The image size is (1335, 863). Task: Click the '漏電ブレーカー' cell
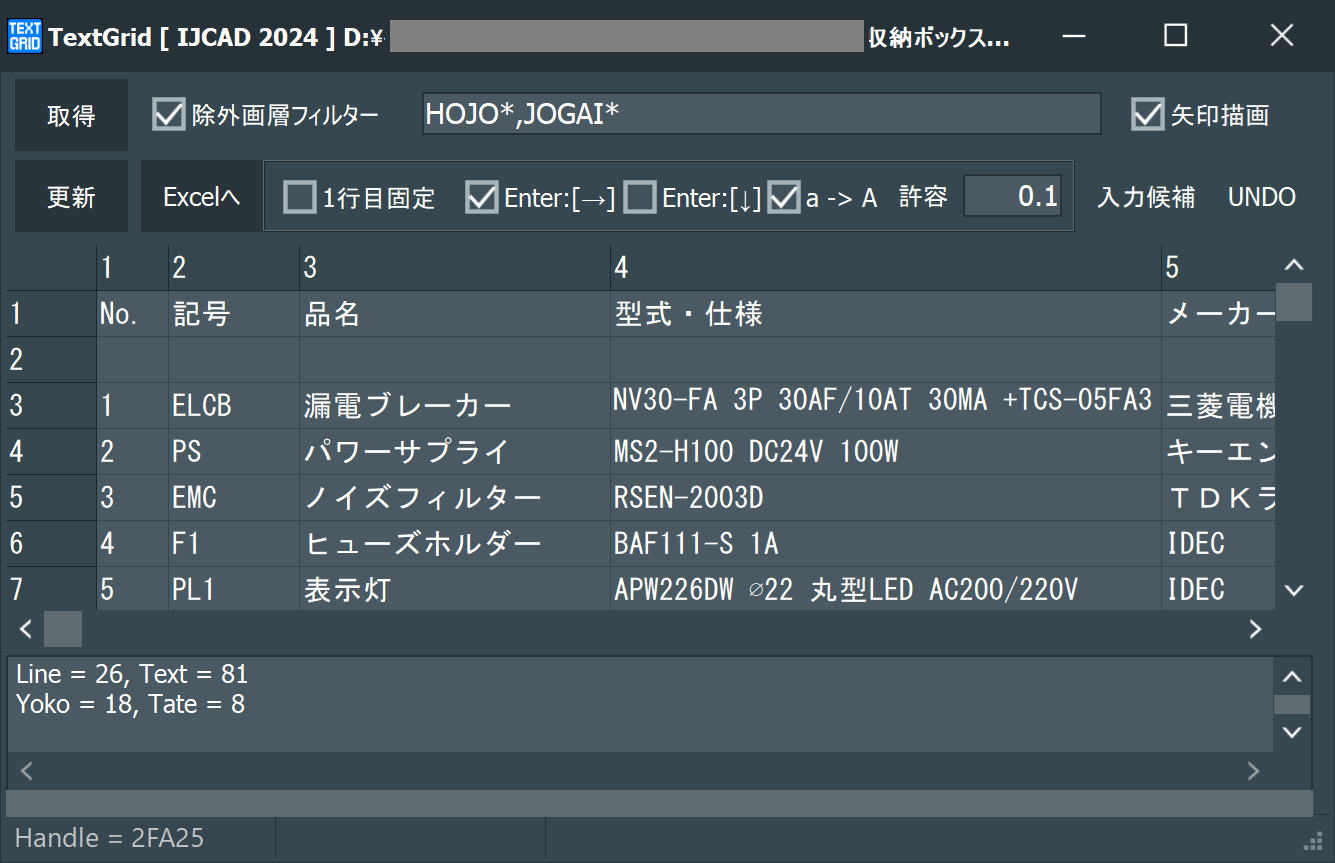coord(455,406)
